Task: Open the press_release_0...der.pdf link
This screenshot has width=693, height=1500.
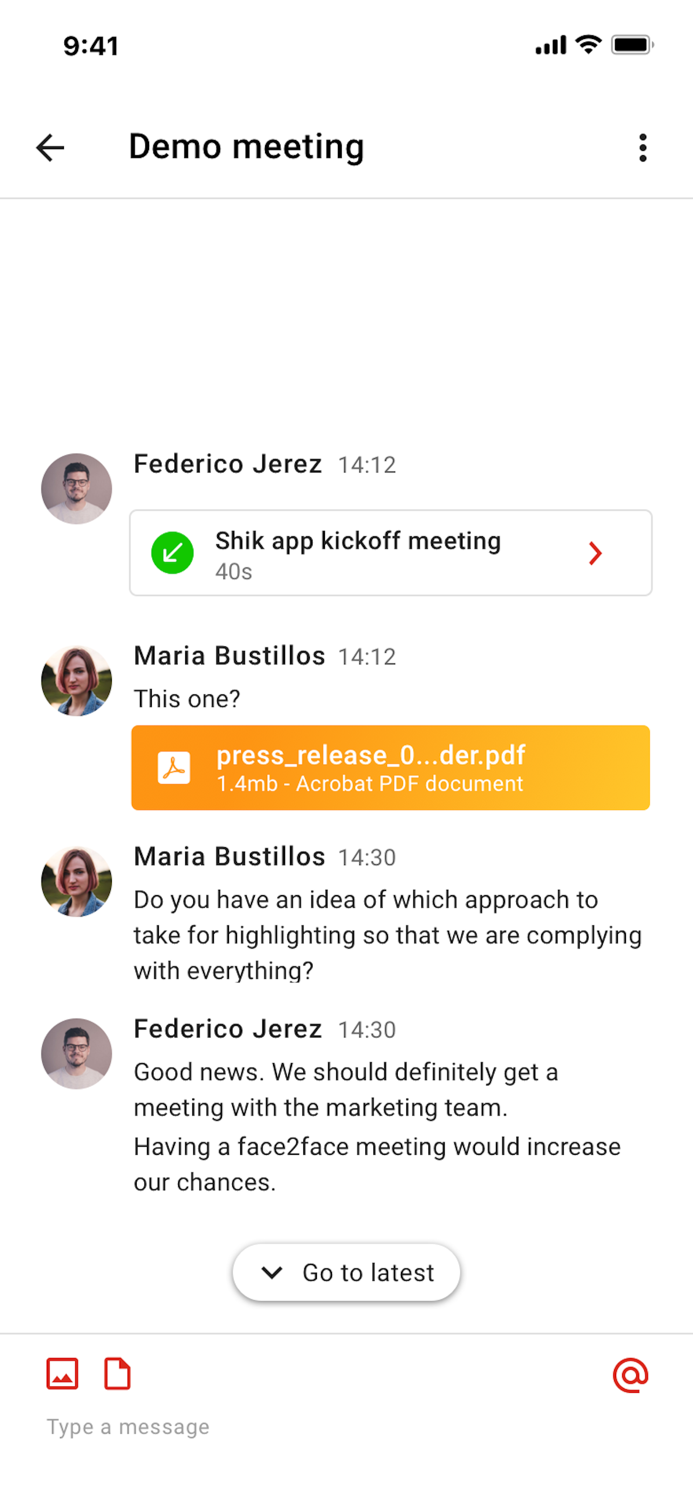Action: 370,755
